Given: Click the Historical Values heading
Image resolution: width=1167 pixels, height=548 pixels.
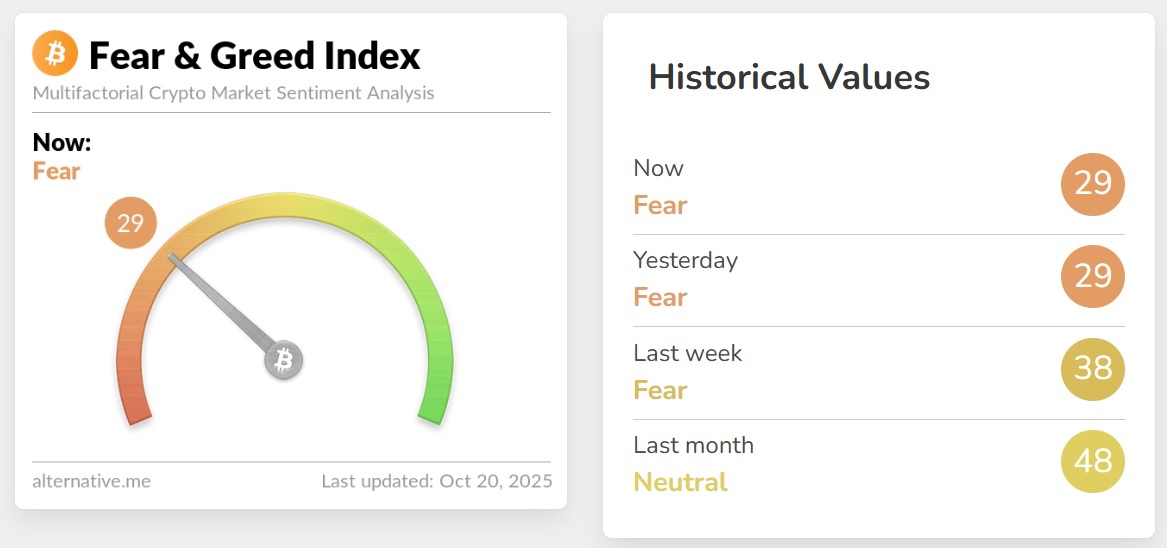Looking at the screenshot, I should point(789,77).
